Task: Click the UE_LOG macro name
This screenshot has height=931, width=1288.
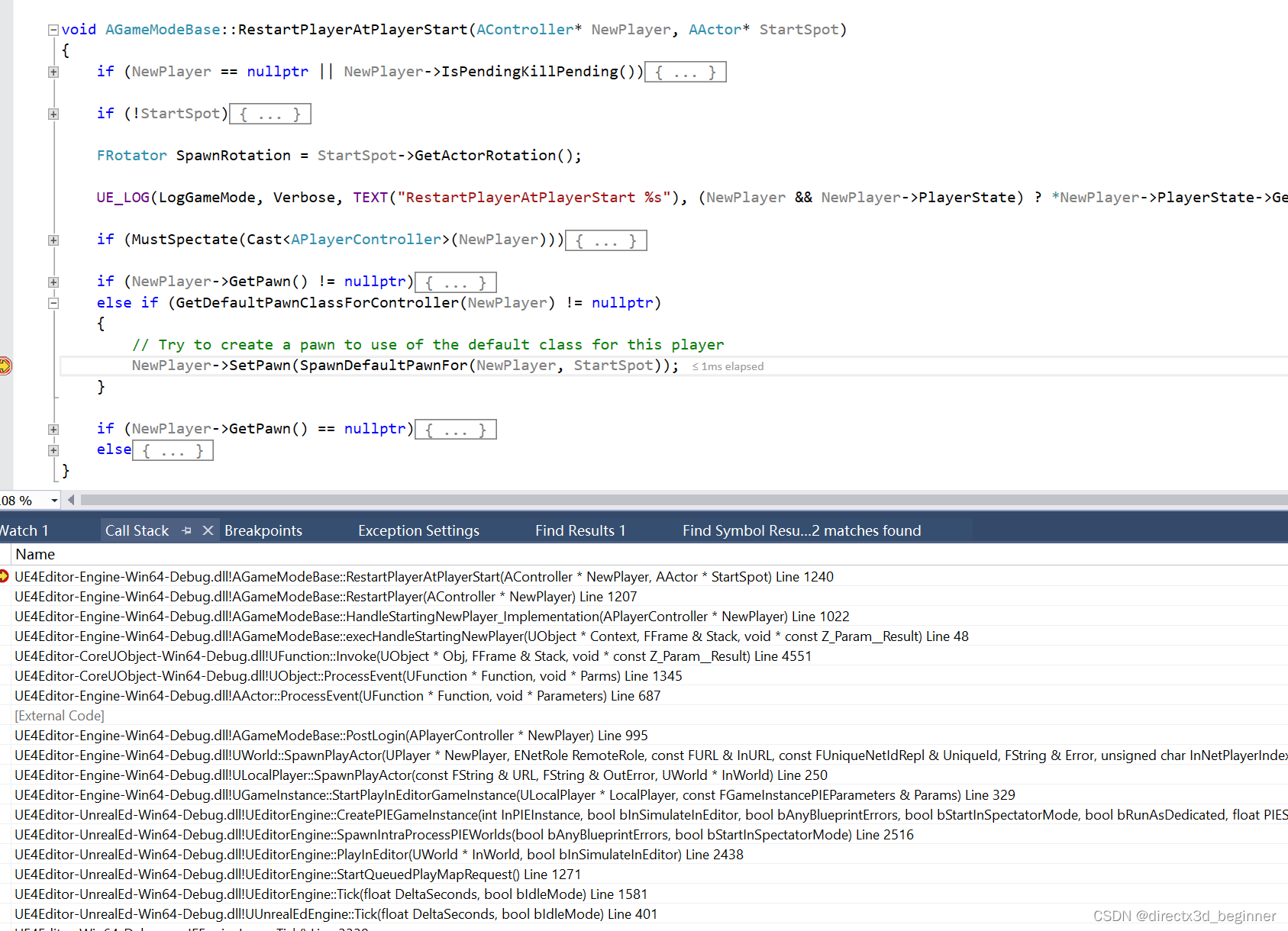Action: 123,198
